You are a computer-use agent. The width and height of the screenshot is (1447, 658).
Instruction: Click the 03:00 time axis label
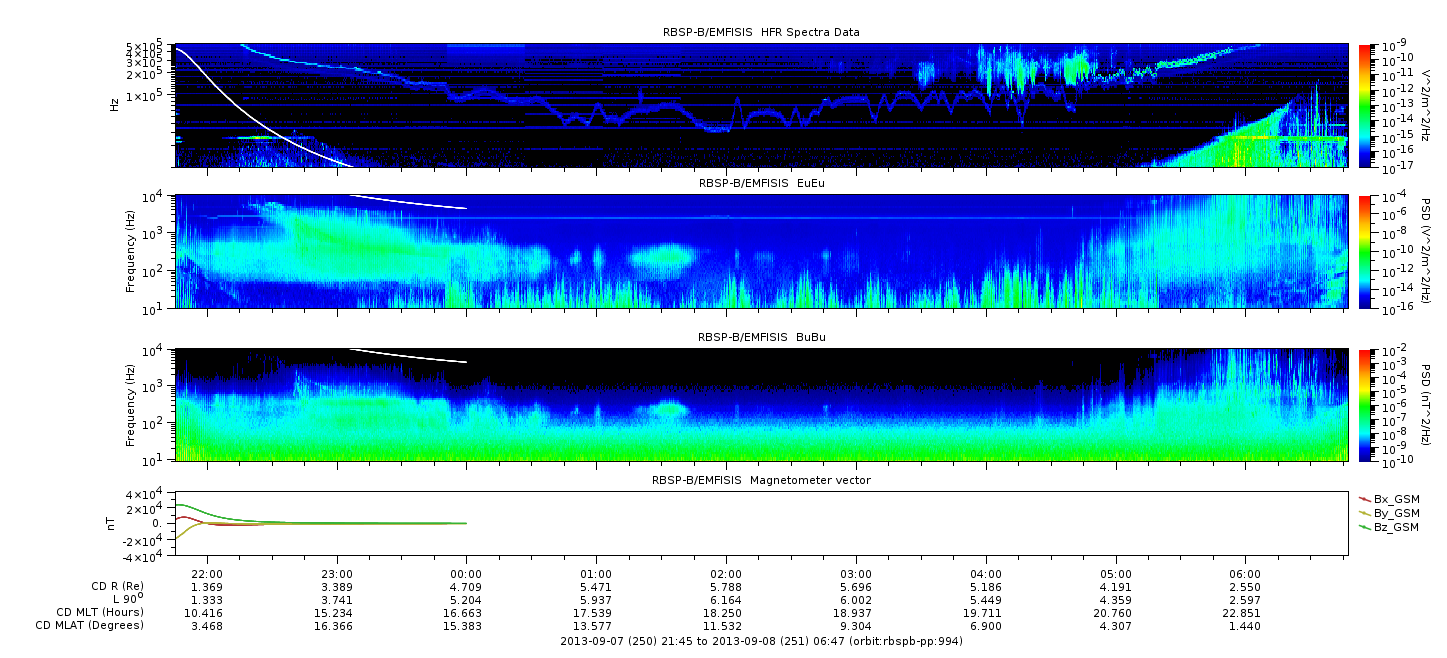tap(856, 574)
